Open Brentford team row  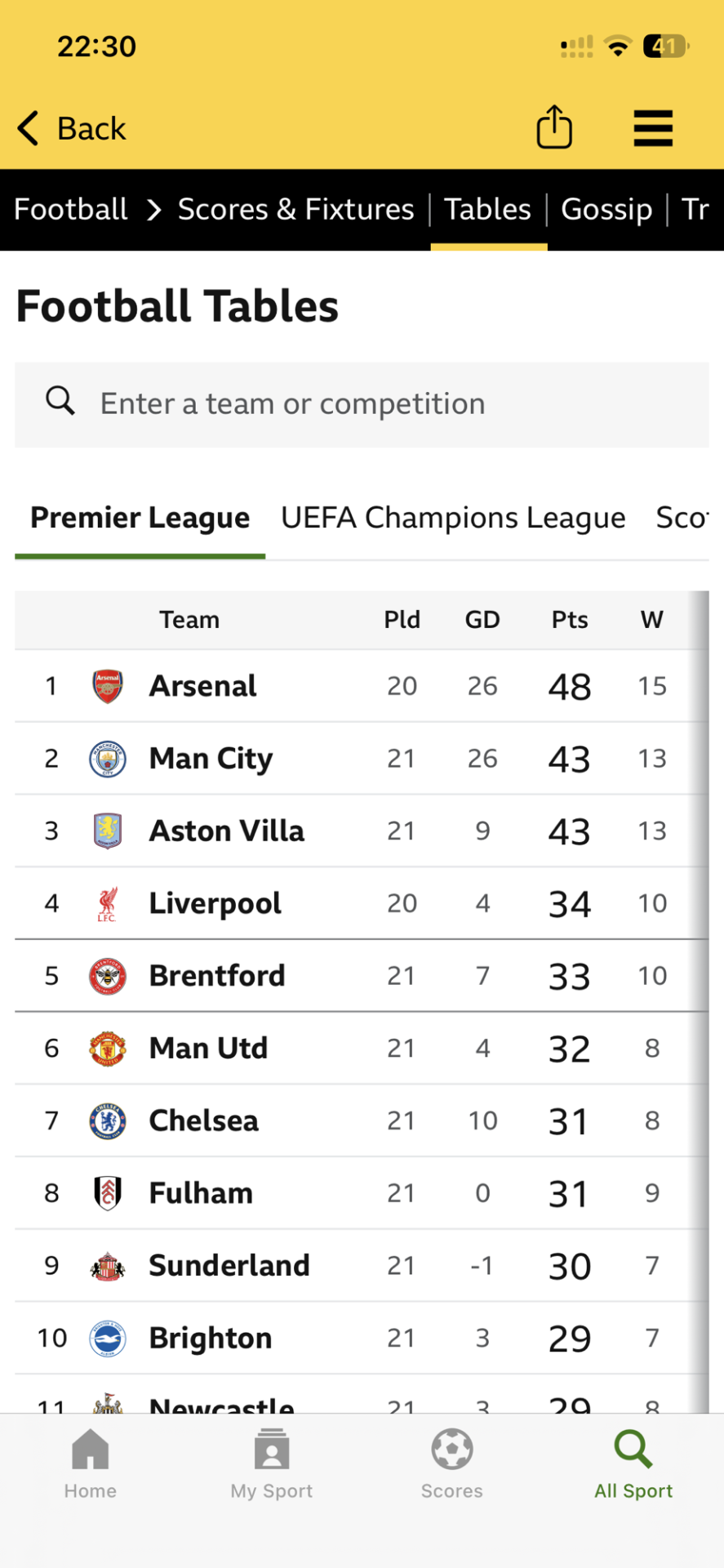[216, 976]
